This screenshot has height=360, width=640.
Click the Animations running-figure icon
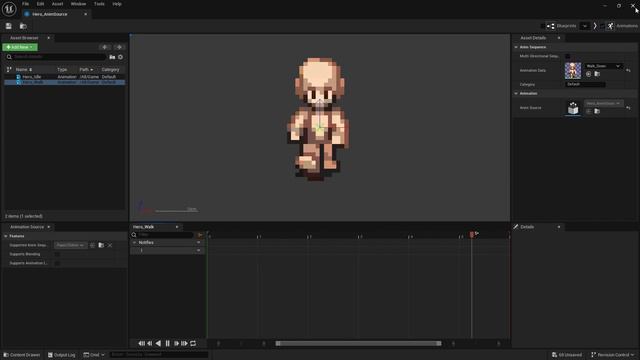[x=610, y=26]
